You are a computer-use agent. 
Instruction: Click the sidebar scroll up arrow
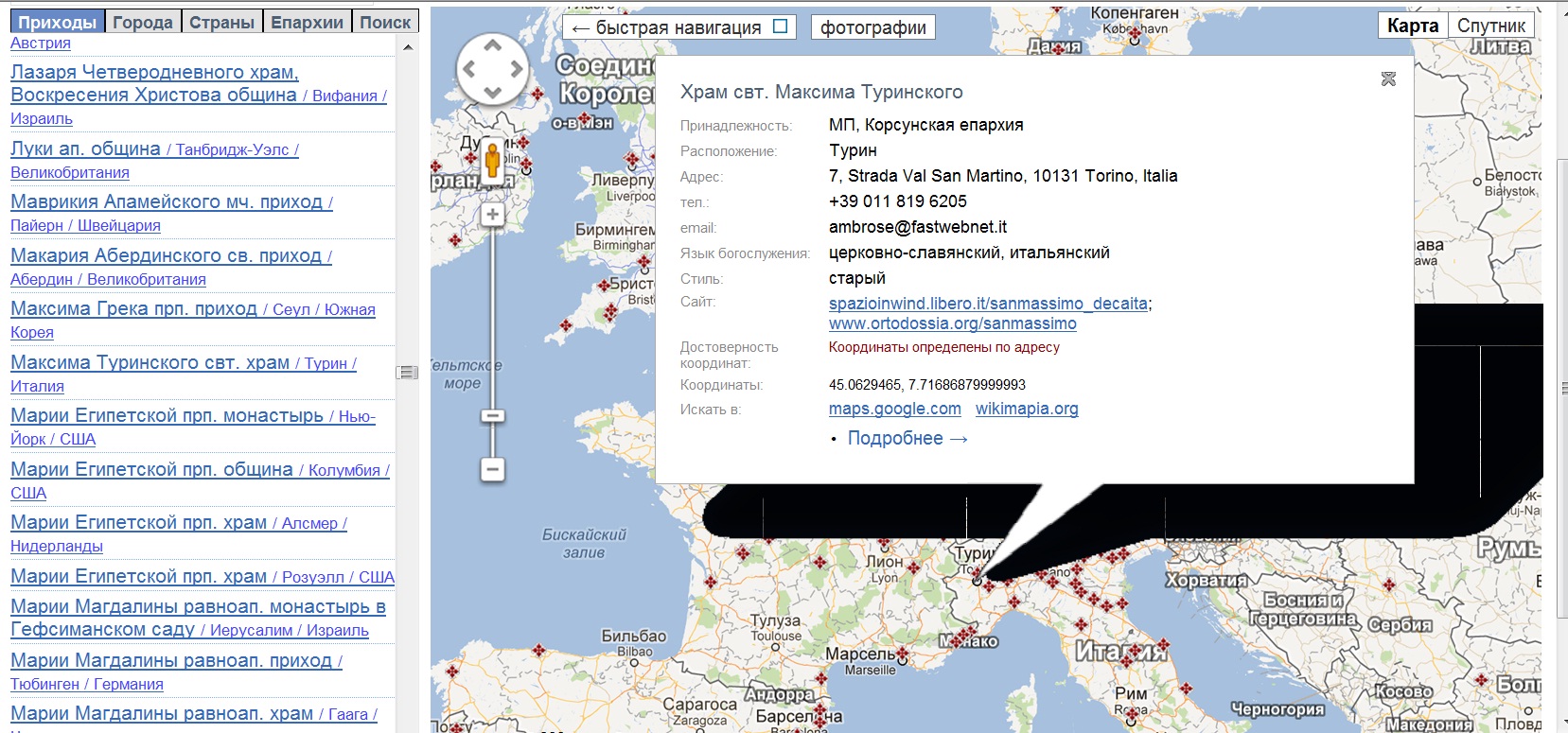(x=408, y=47)
